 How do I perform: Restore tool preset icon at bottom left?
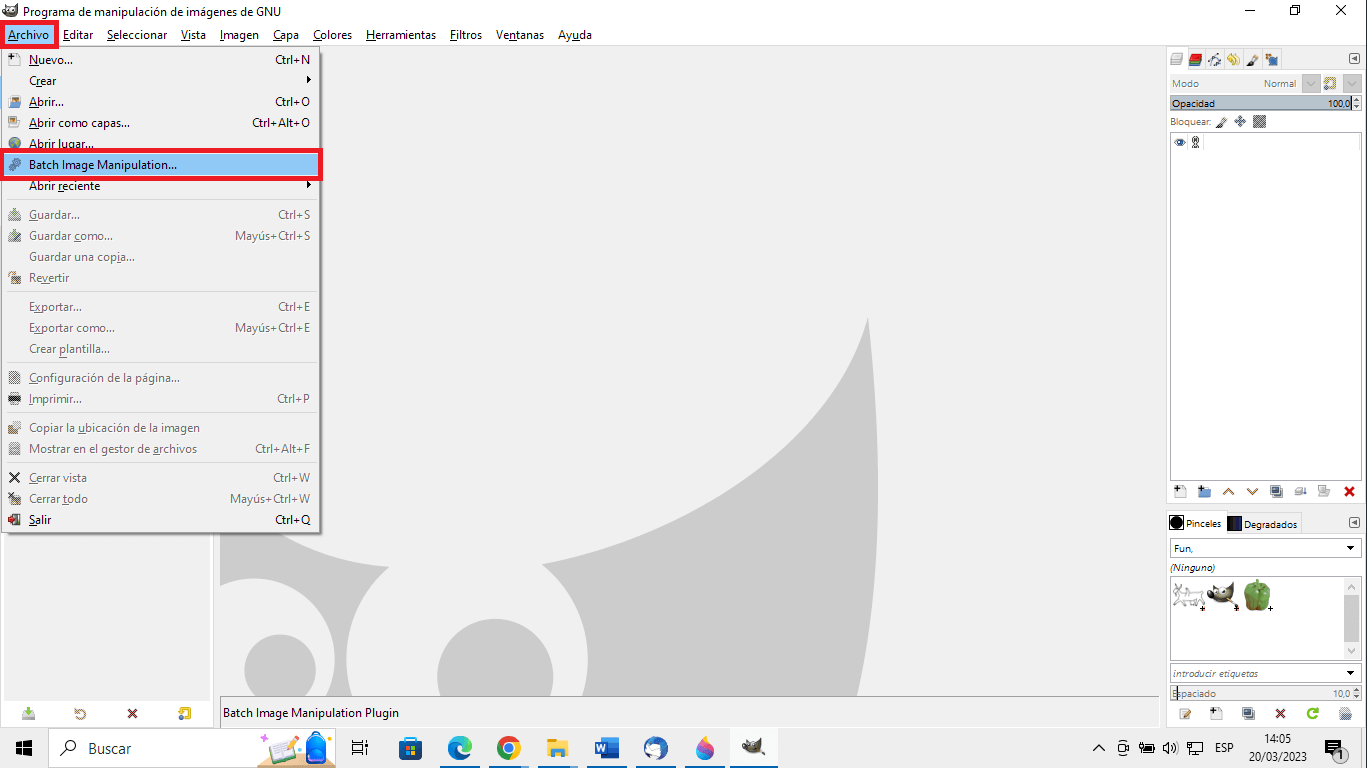coord(80,713)
